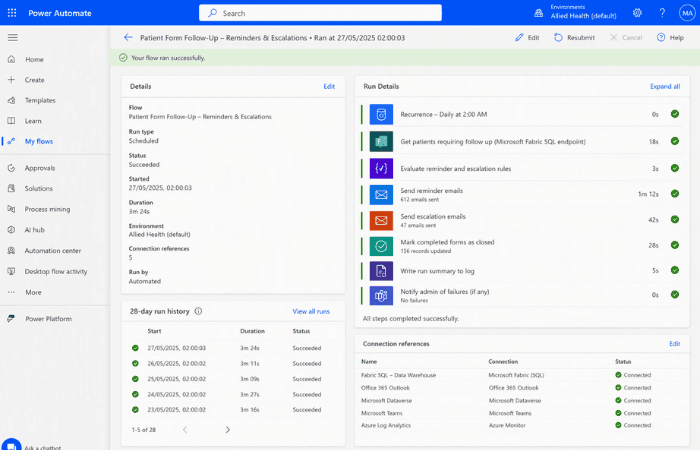
Task: Open the Send reminder emails step icon
Action: [381, 194]
